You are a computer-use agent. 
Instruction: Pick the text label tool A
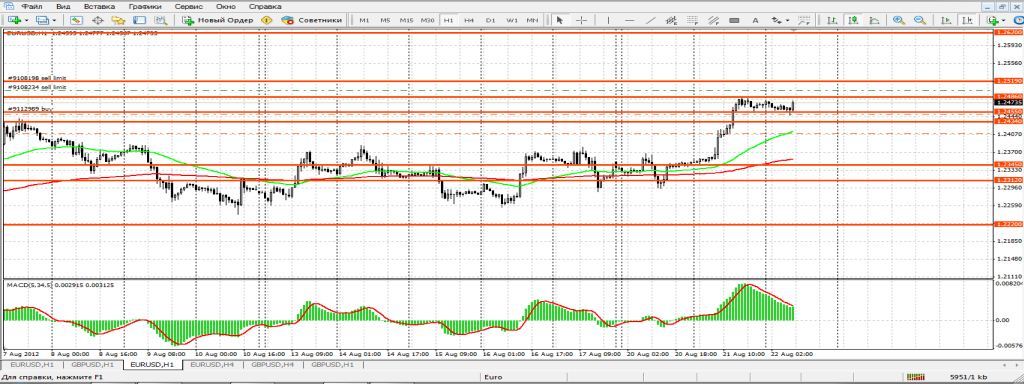click(755, 20)
